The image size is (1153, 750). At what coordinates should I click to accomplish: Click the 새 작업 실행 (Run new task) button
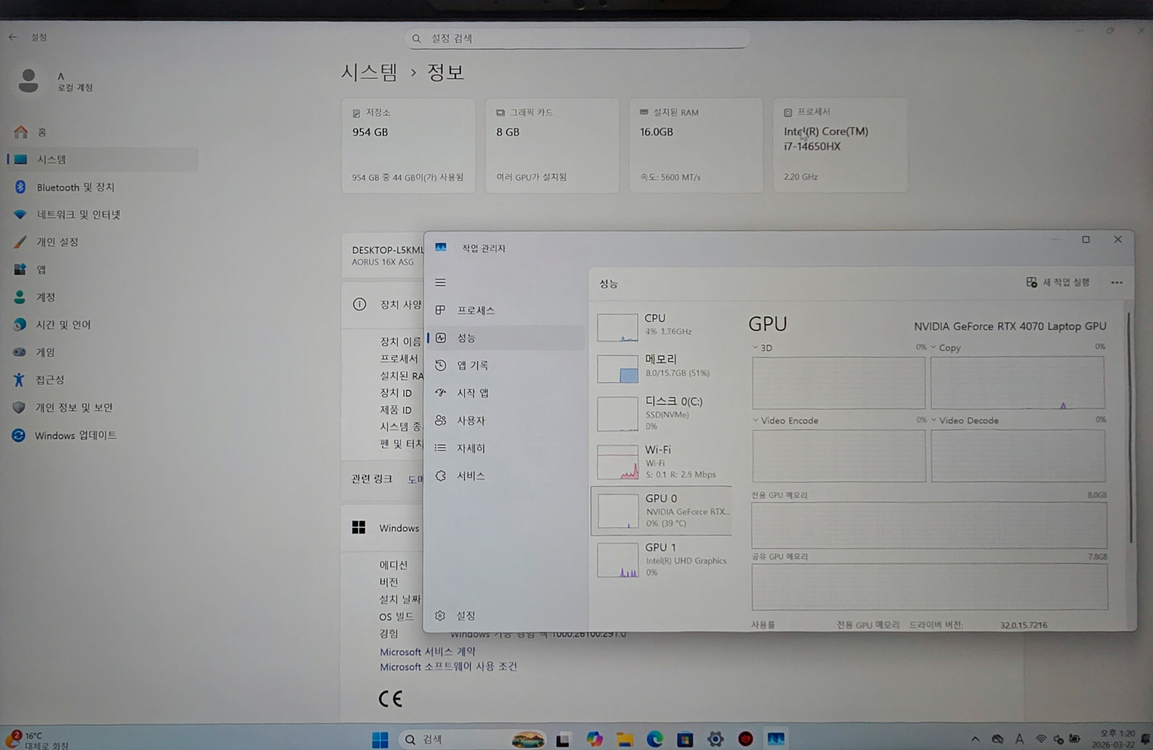pyautogui.click(x=1058, y=283)
